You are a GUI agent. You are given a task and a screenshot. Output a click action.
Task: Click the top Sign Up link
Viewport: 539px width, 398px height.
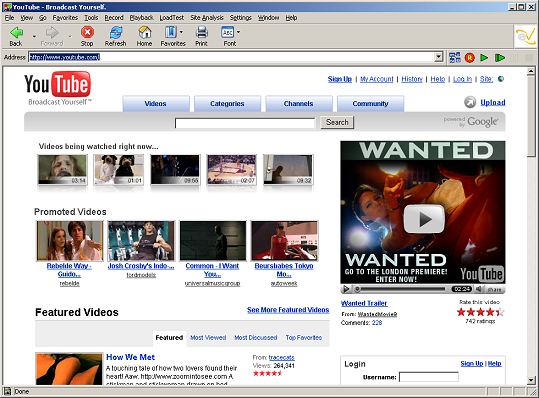340,79
